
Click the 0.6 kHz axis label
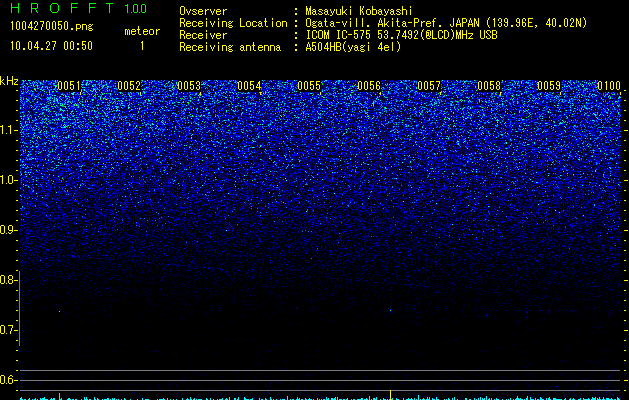pos(7,380)
